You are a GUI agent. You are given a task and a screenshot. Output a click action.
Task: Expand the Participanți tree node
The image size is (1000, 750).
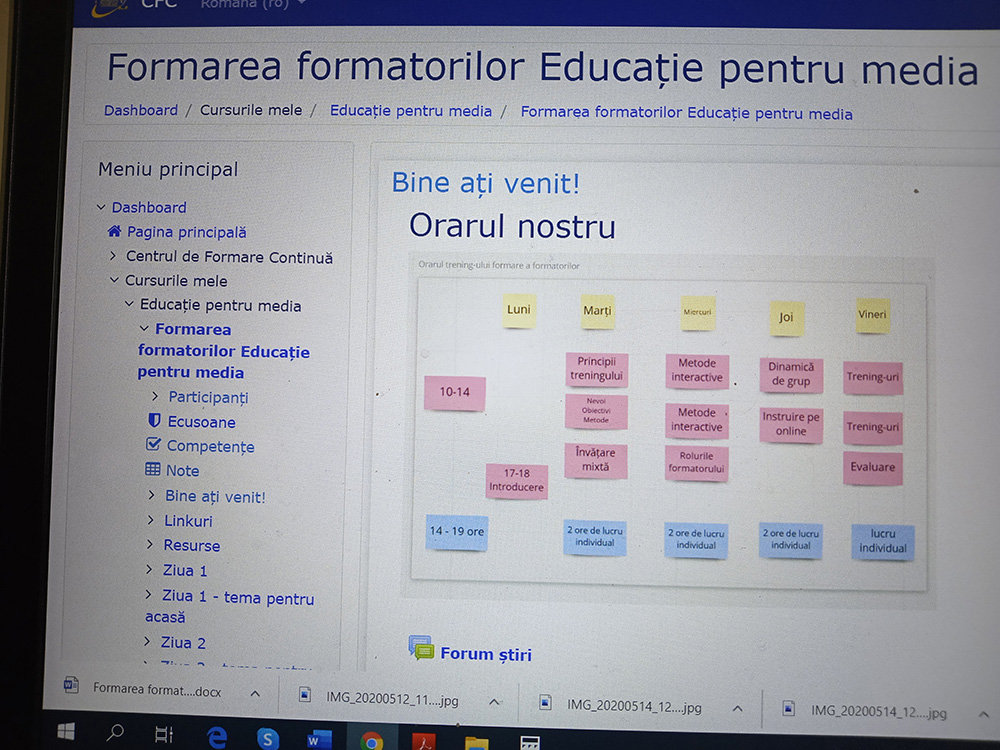[155, 397]
